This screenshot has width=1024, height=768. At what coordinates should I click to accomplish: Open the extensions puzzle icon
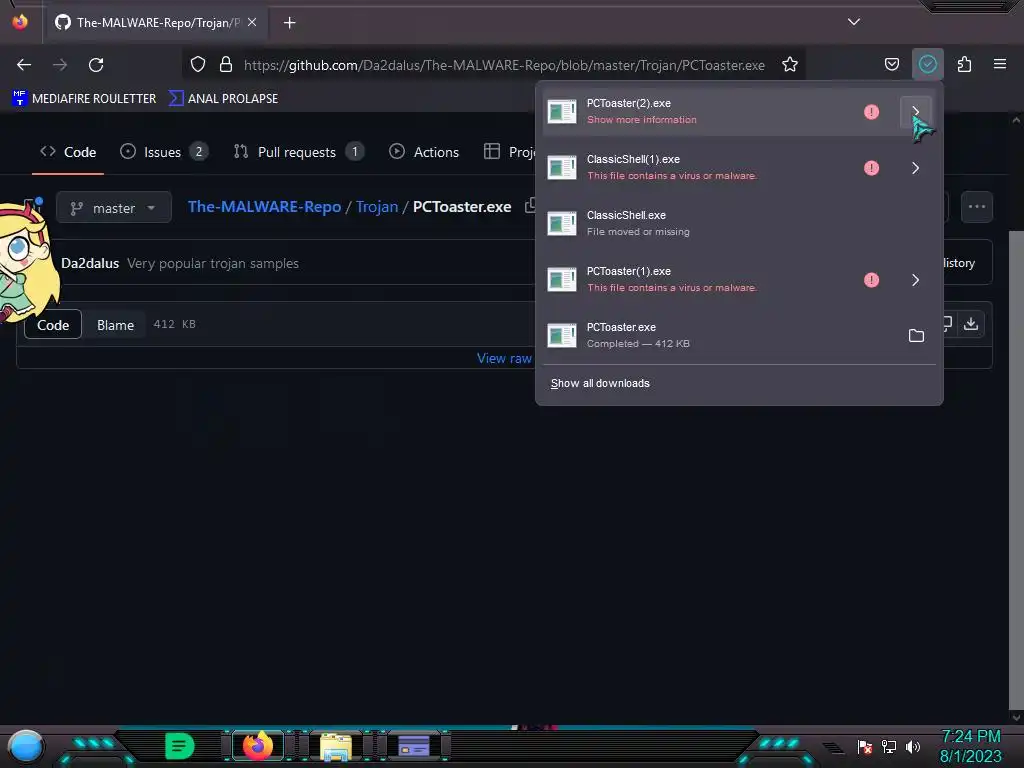coord(964,65)
